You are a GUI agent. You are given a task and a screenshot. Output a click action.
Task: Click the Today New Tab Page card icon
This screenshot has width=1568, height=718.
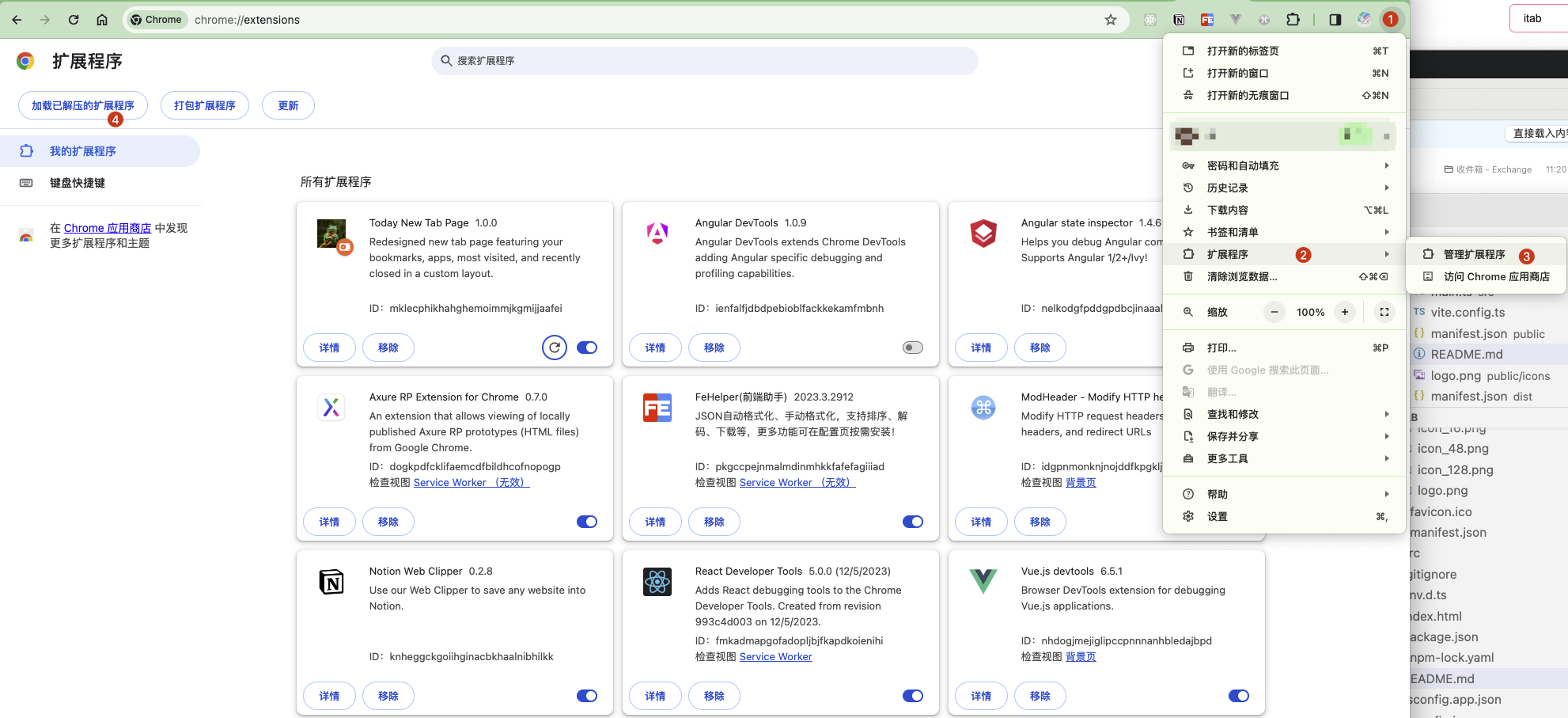pos(331,234)
